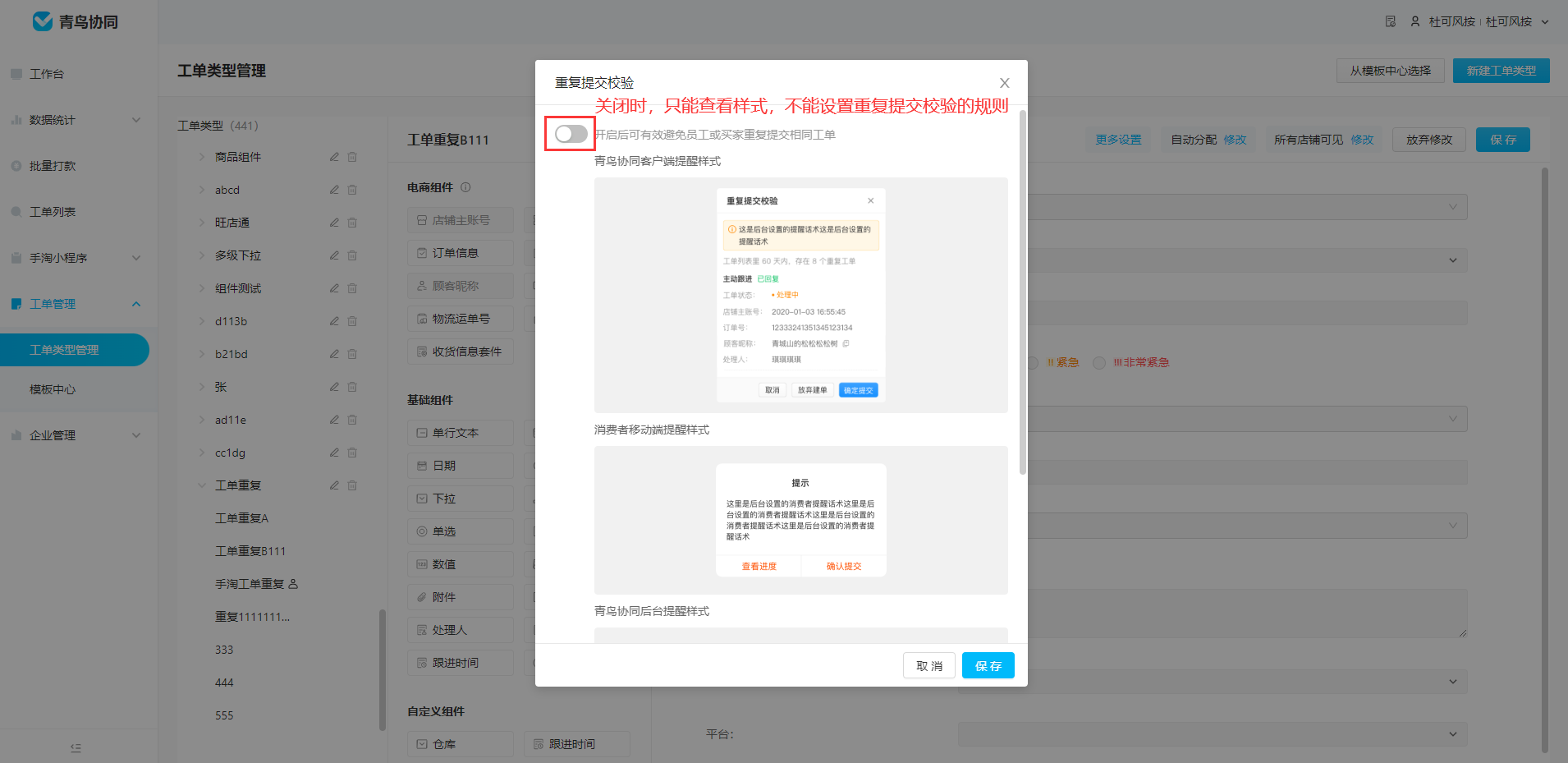Edit the d113b pencil icon
This screenshot has width=1568, height=763.
pyautogui.click(x=334, y=321)
